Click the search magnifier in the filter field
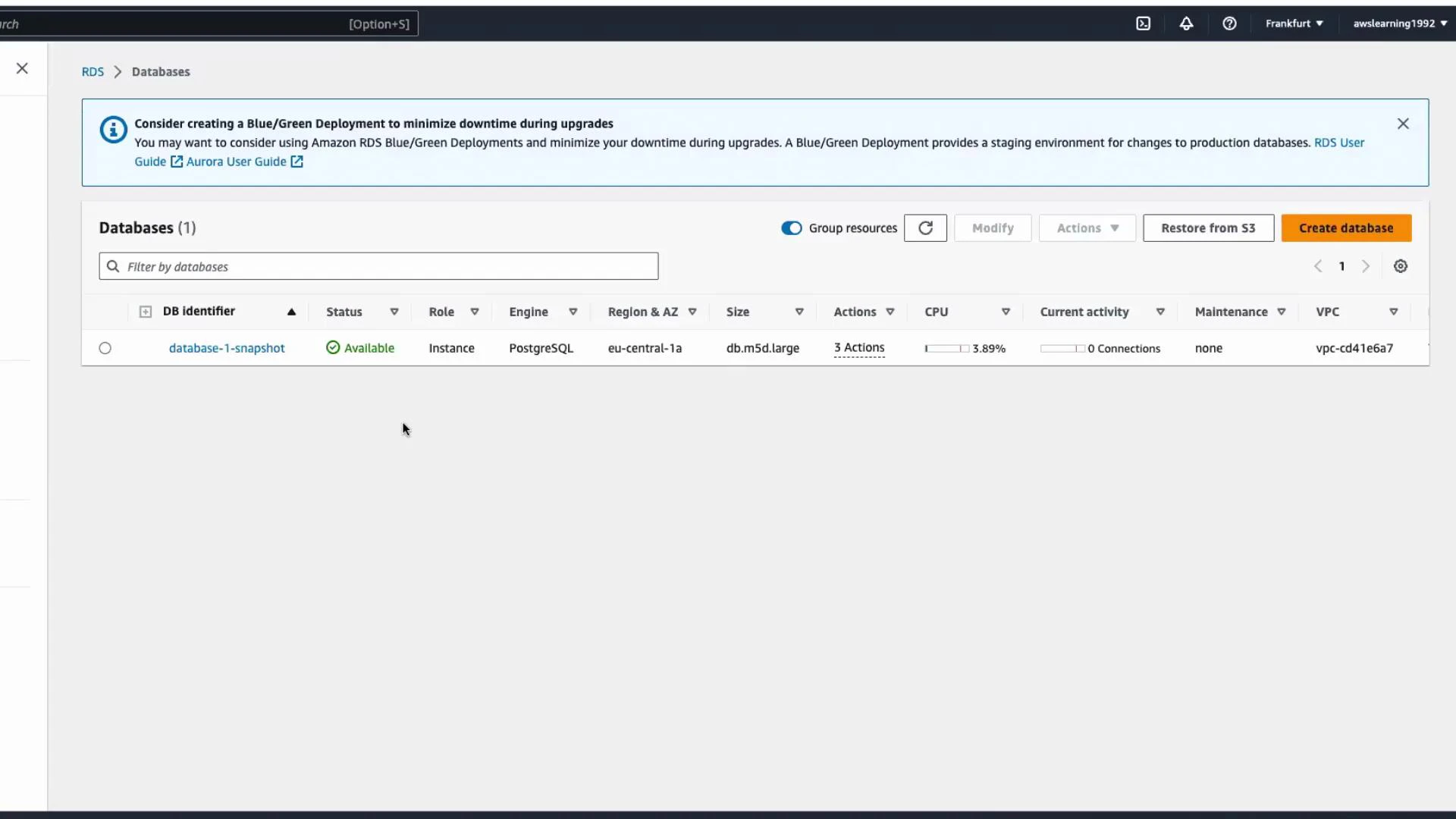1456x819 pixels. 112,266
